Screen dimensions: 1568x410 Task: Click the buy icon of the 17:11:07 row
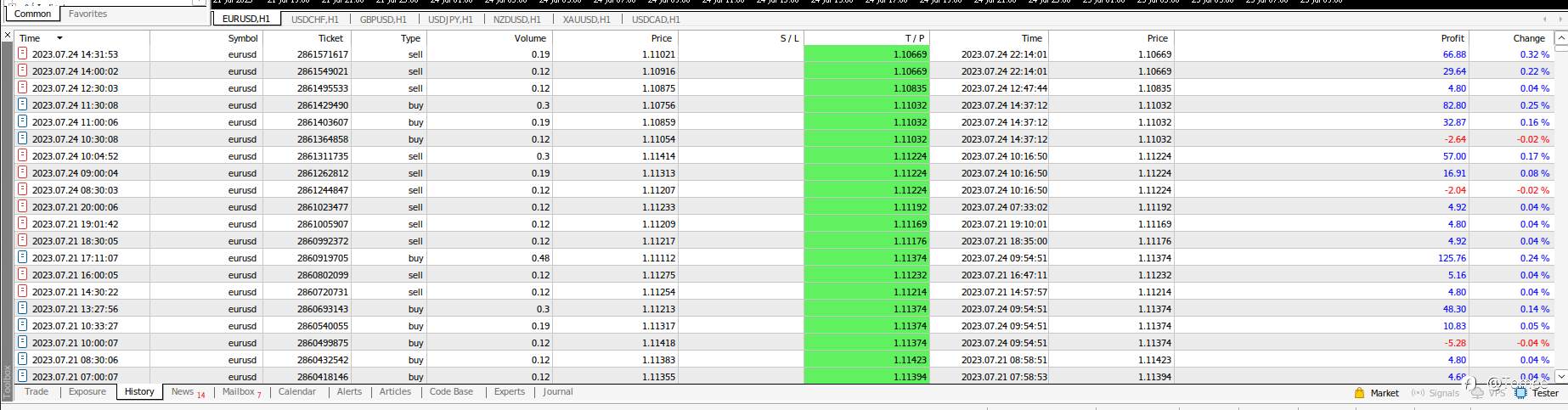pyautogui.click(x=23, y=257)
